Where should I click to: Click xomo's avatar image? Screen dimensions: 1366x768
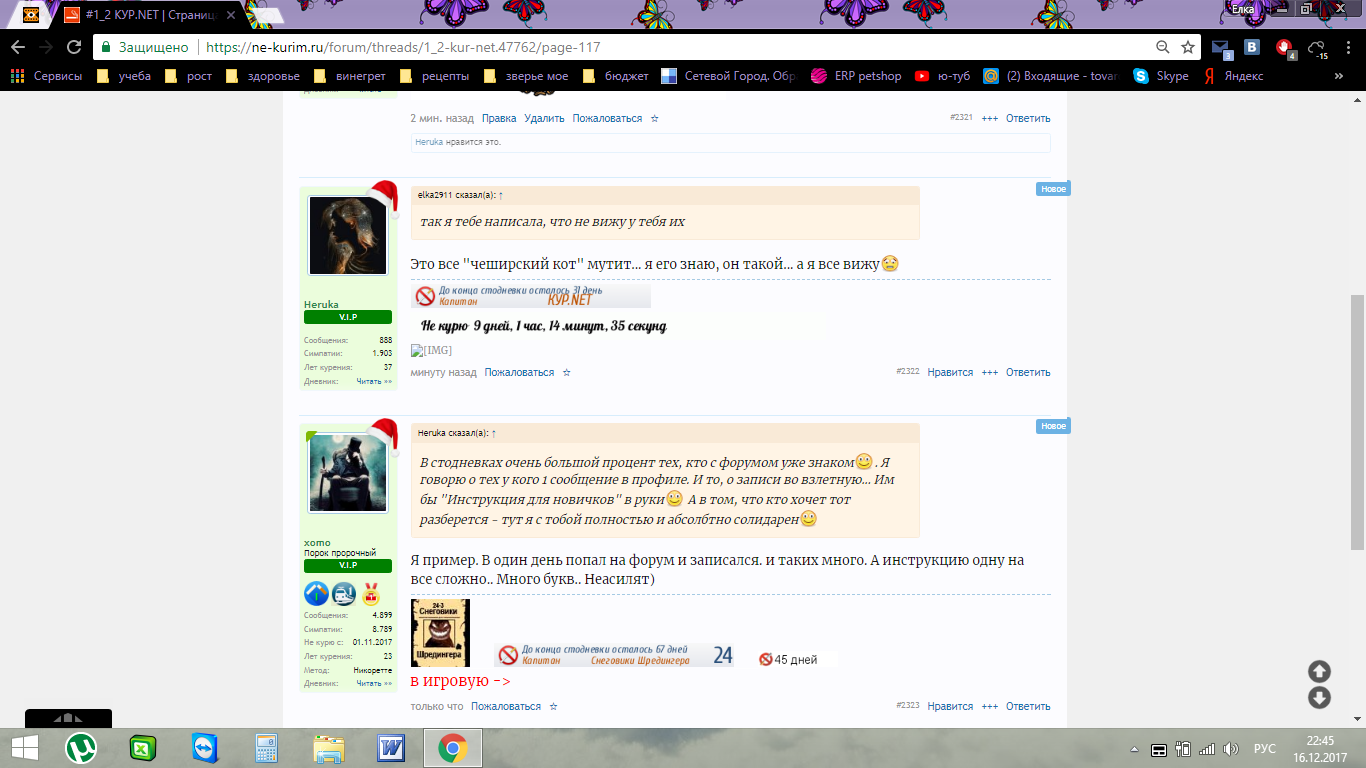coord(348,474)
